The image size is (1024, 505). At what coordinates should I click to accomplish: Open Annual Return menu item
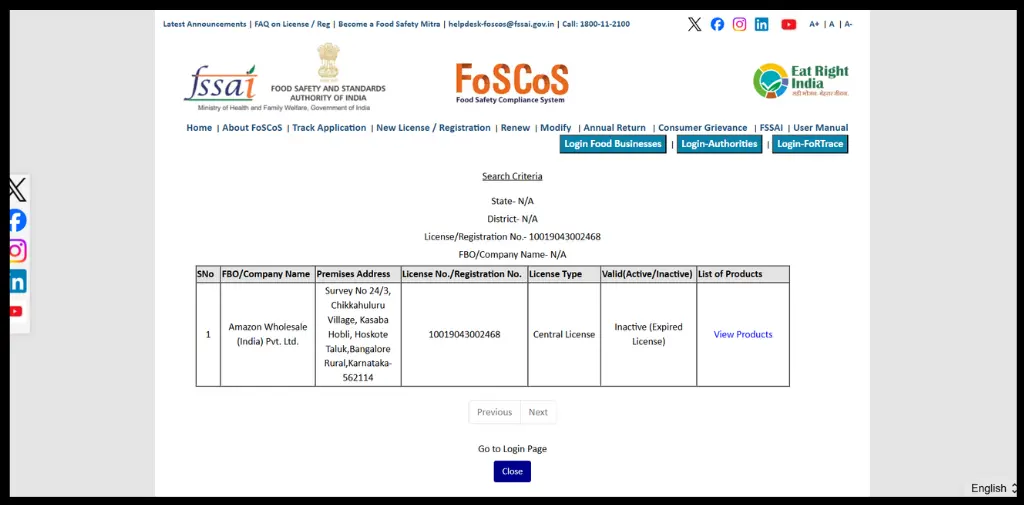tap(615, 128)
